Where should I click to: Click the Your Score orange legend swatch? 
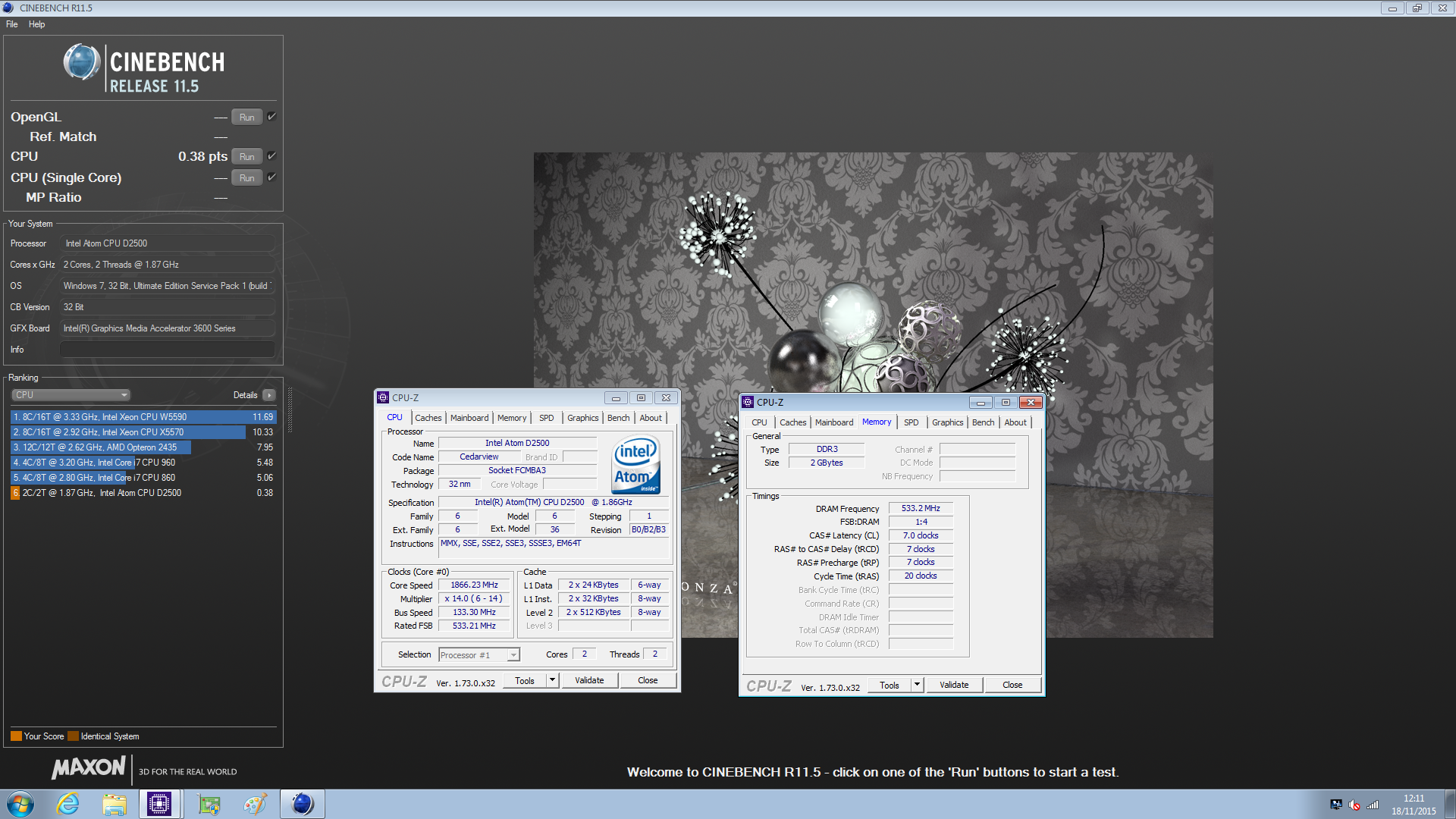point(16,736)
